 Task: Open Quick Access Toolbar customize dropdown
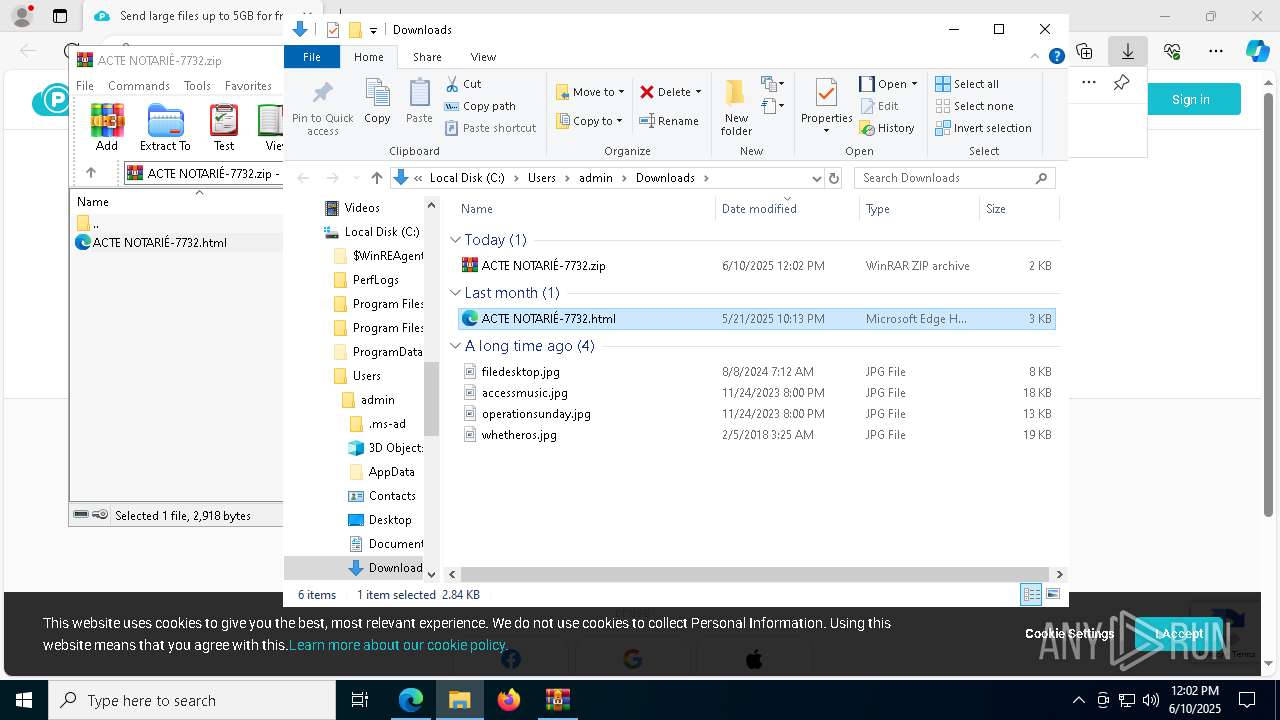[373, 30]
